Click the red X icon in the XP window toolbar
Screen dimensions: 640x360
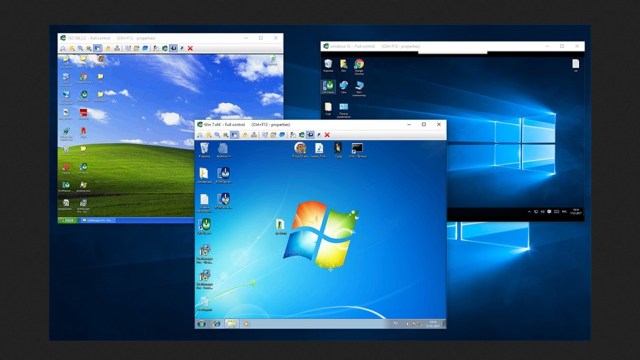[190, 48]
